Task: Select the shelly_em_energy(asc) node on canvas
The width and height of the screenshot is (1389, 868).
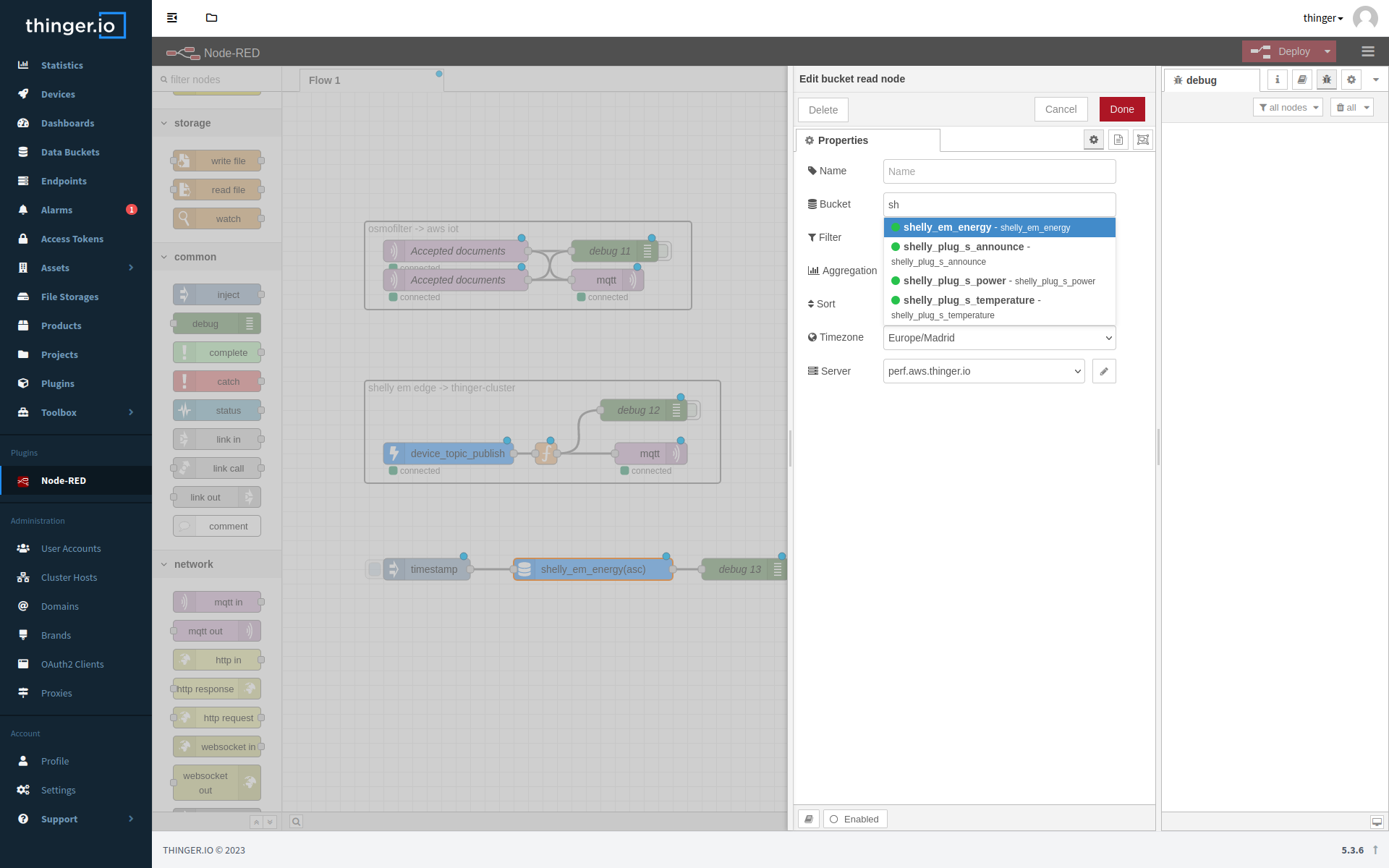Action: [593, 569]
